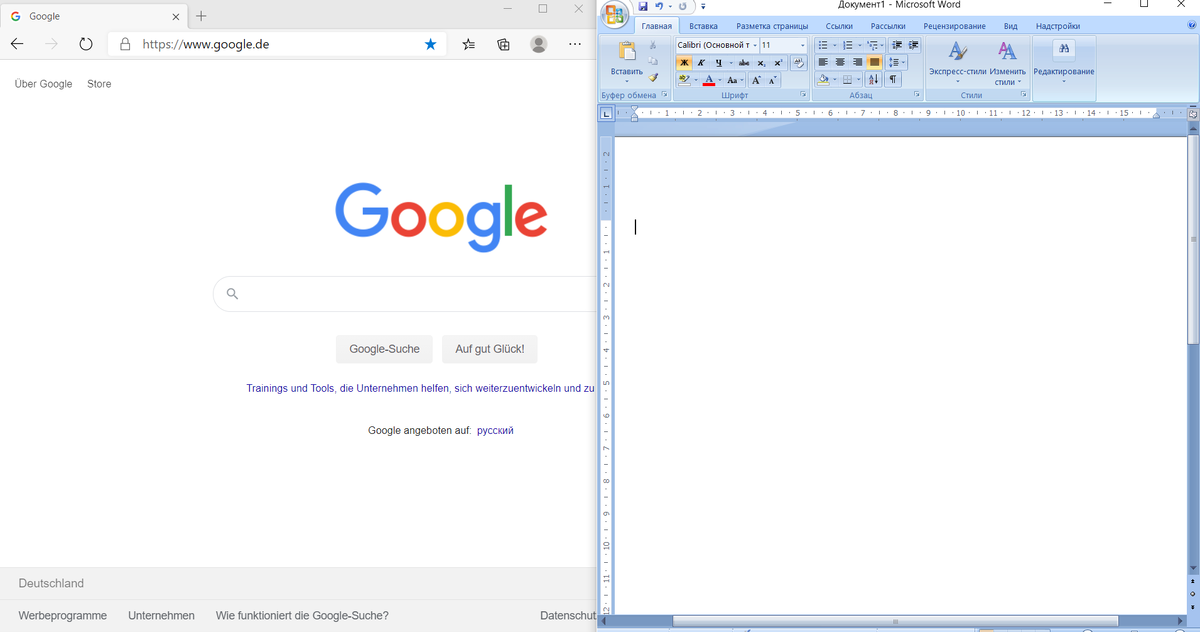Click the Cut scissors icon in Word
The height and width of the screenshot is (632, 1200).
click(x=653, y=45)
